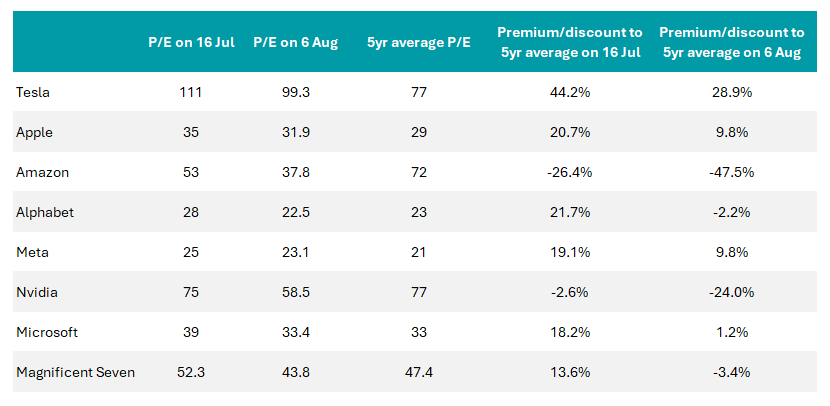This screenshot has width=830, height=406.
Task: Click Amazon's -47.5% discount cell
Action: click(731, 171)
